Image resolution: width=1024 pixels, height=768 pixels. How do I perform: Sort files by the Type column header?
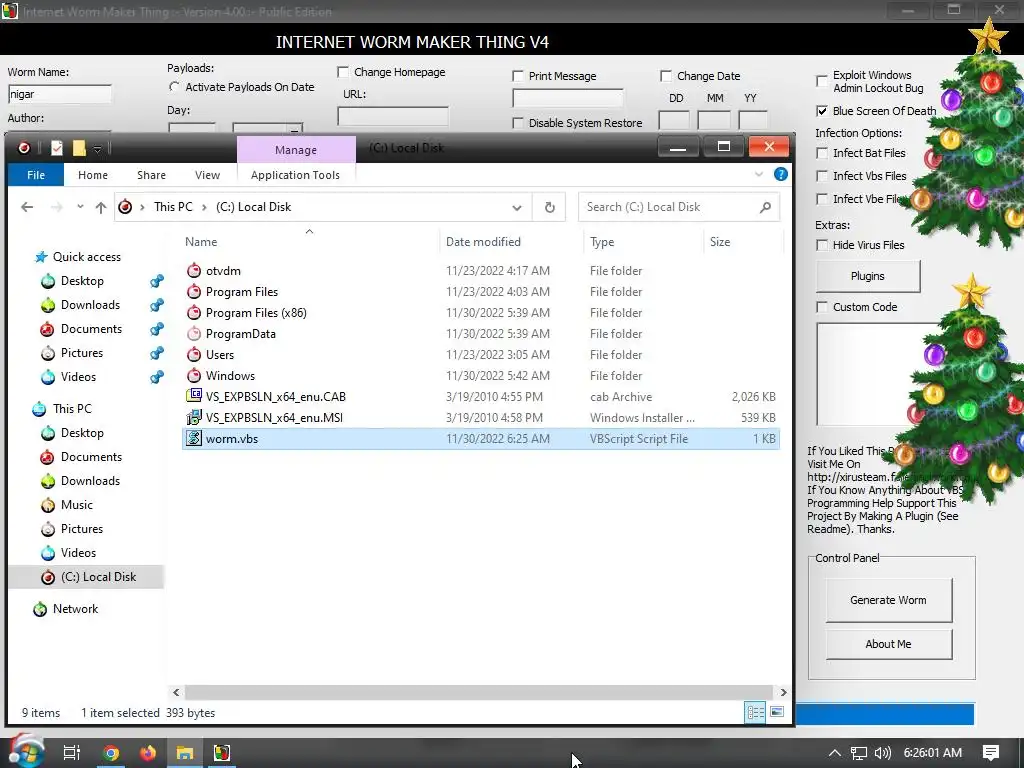click(601, 242)
